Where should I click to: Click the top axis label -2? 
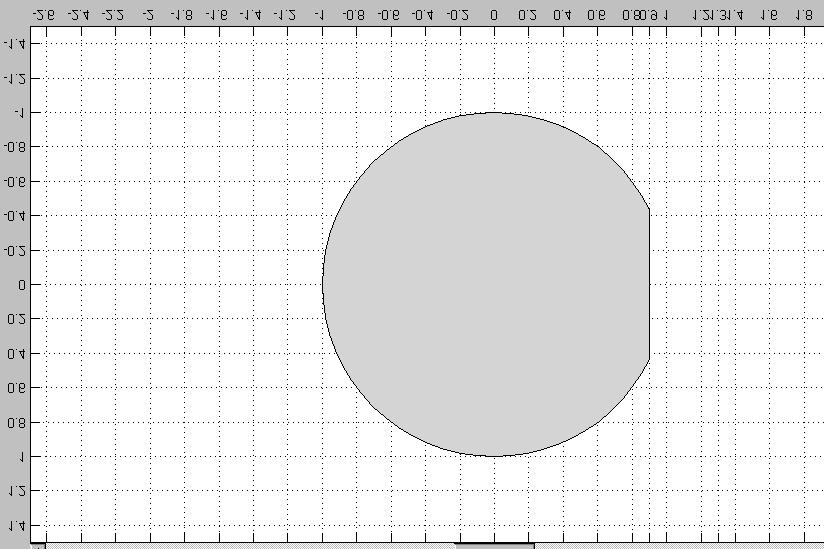(x=149, y=15)
